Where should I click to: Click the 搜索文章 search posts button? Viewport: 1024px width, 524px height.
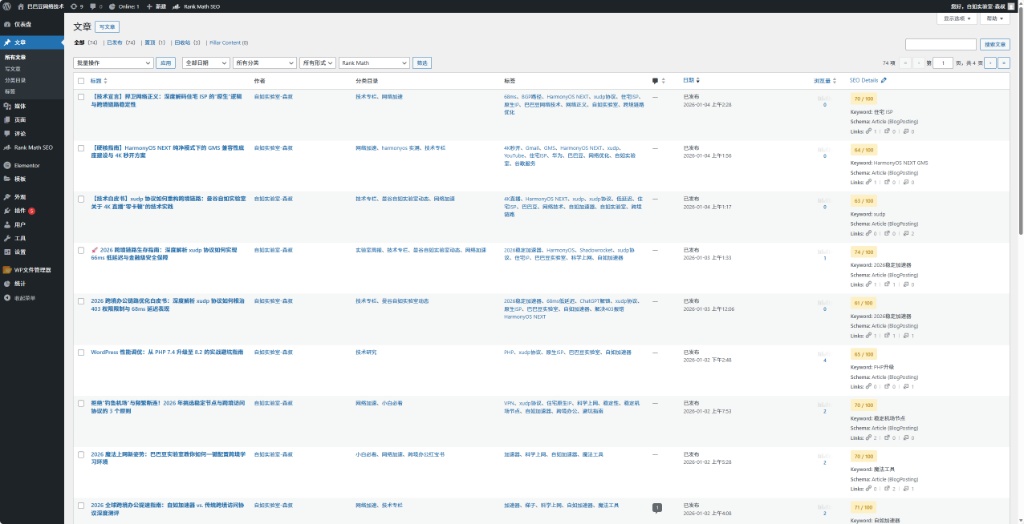coord(995,44)
